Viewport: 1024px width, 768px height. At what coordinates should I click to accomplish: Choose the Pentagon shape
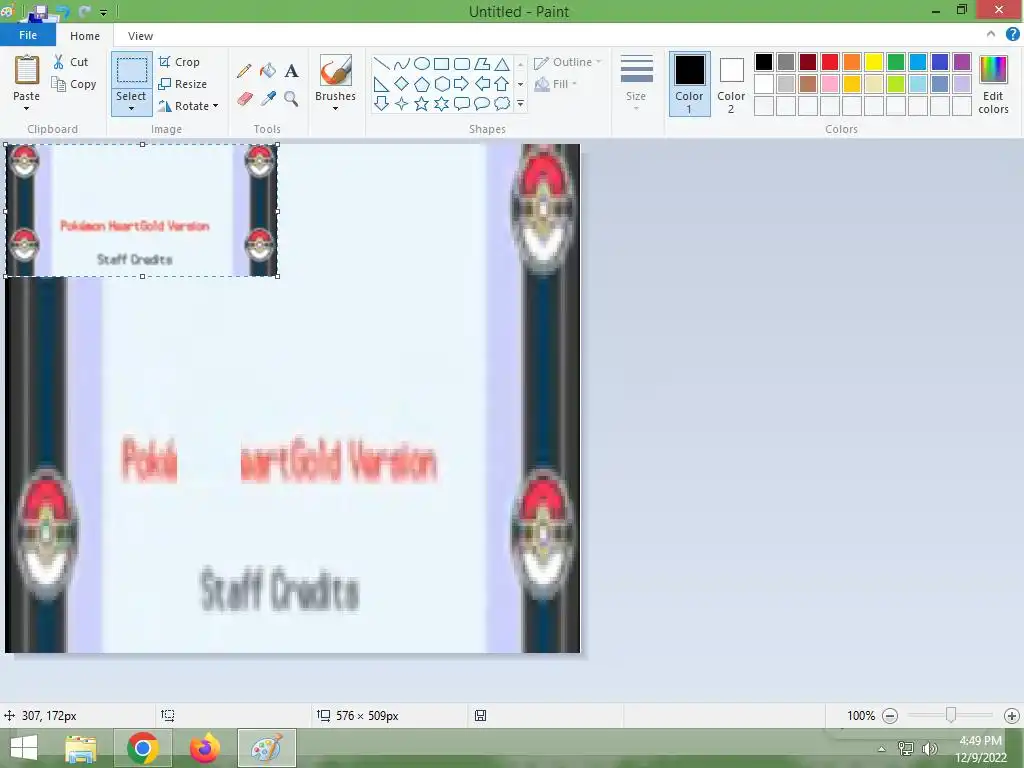point(422,84)
